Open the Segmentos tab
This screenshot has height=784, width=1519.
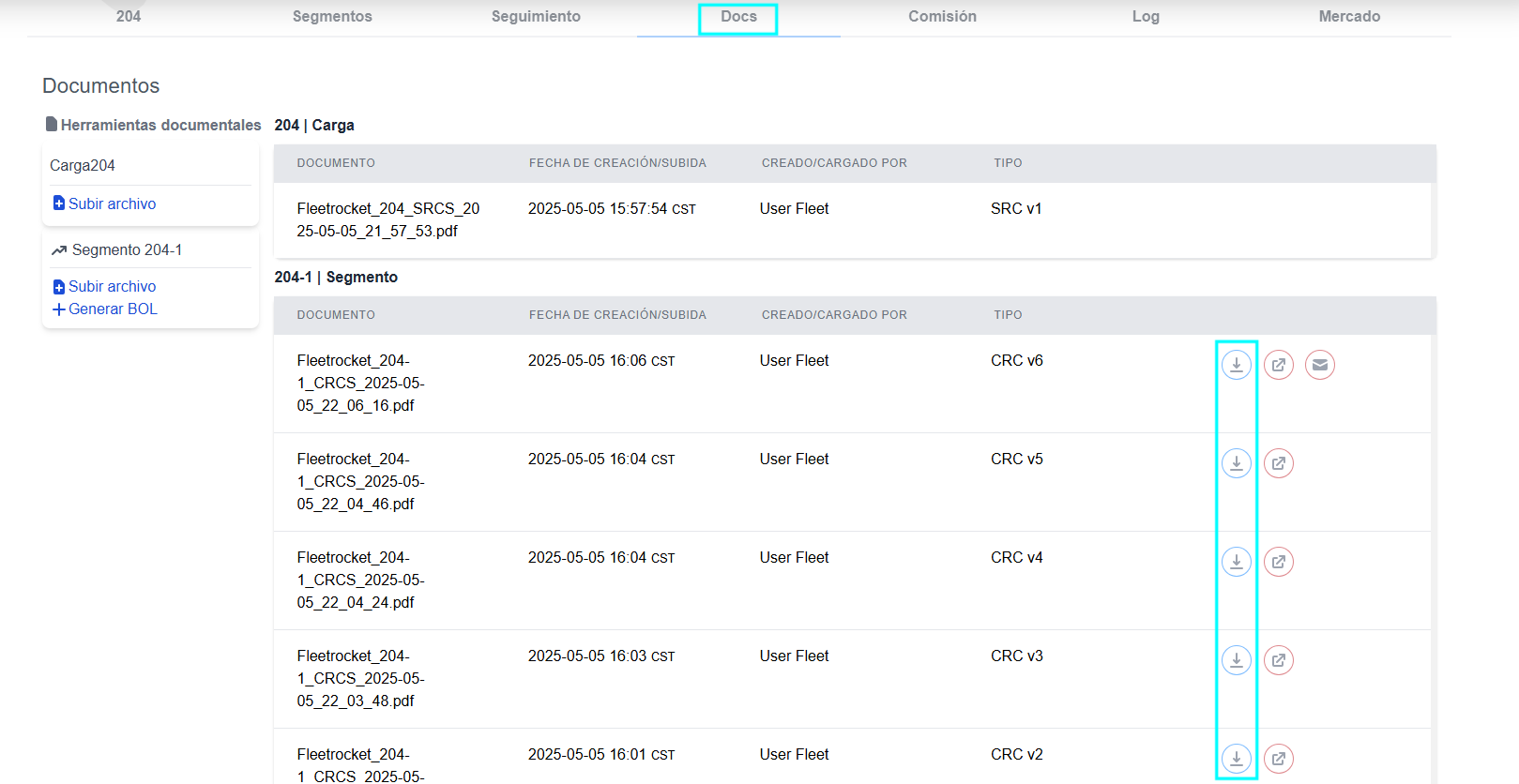pyautogui.click(x=332, y=16)
